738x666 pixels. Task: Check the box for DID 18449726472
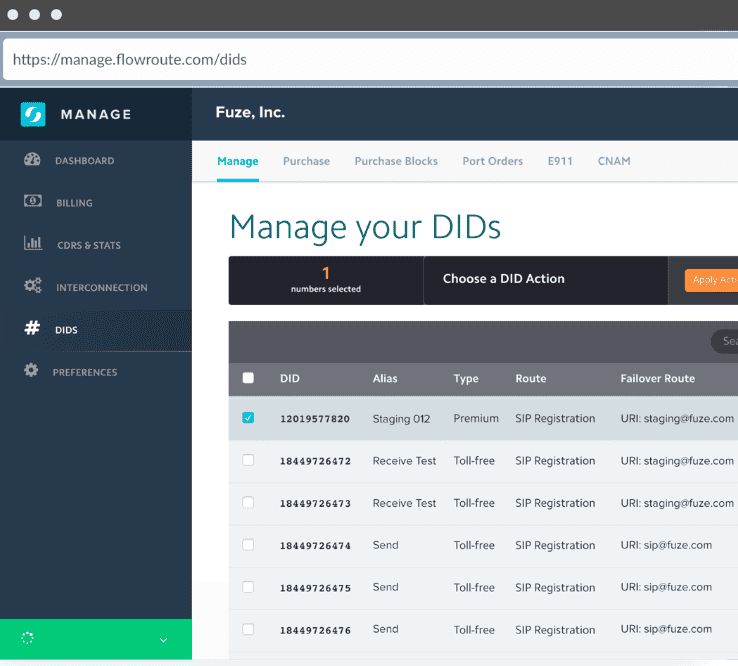pos(248,460)
